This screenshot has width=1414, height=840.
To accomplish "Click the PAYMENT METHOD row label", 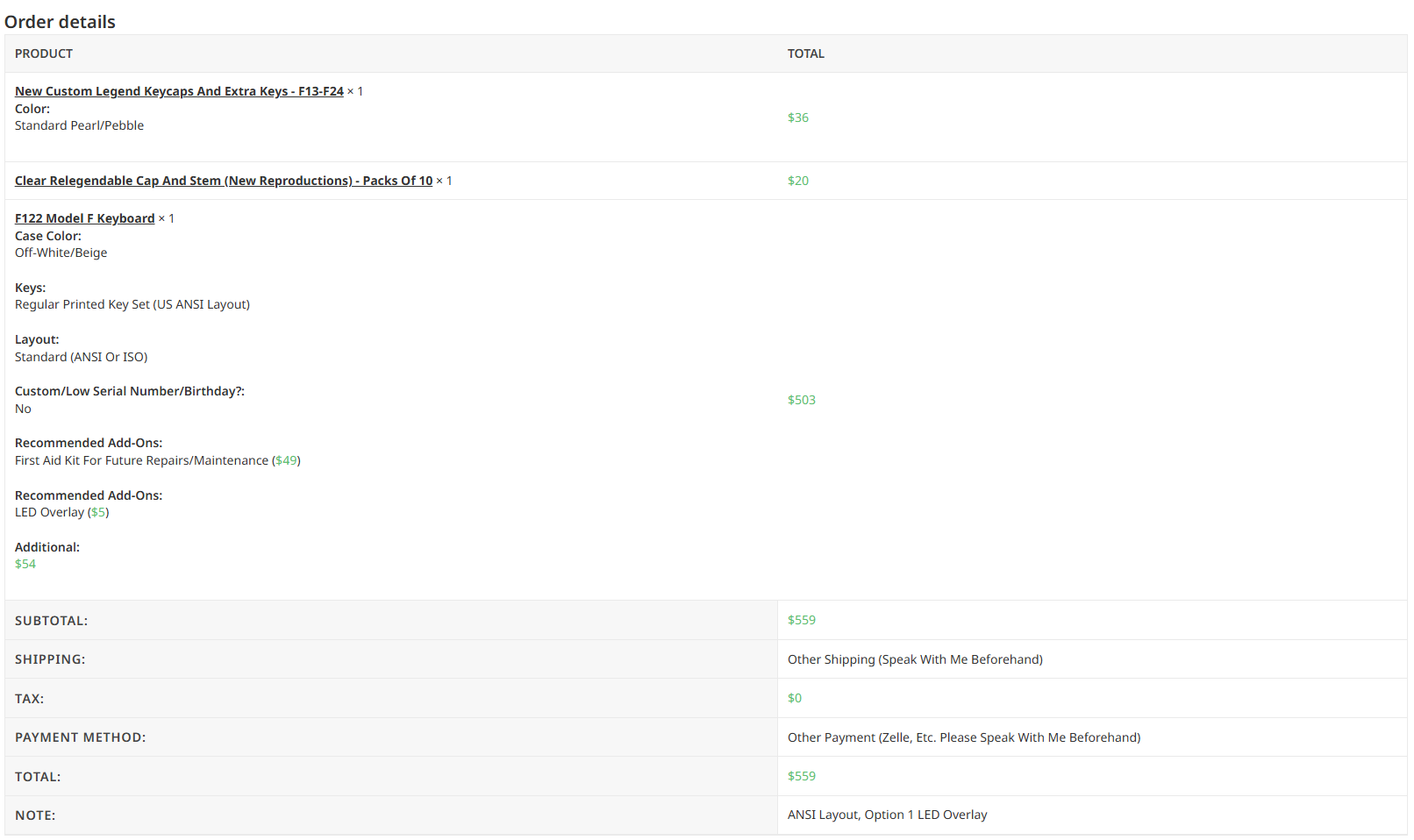I will 81,737.
